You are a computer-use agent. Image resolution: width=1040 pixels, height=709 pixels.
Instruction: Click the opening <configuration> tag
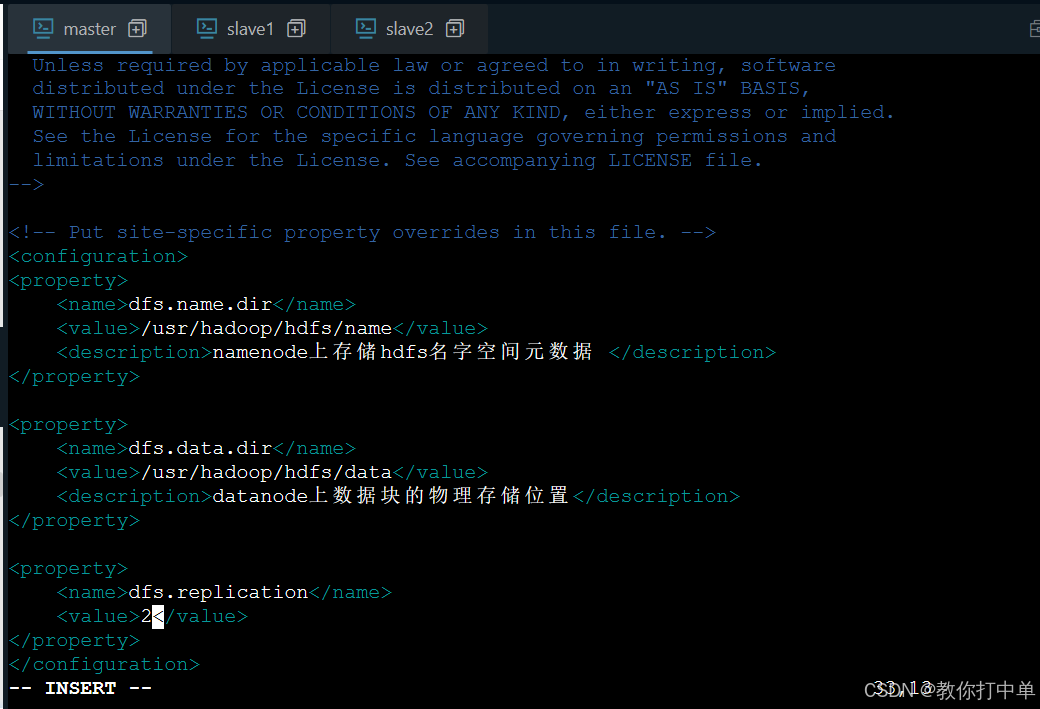(99, 257)
